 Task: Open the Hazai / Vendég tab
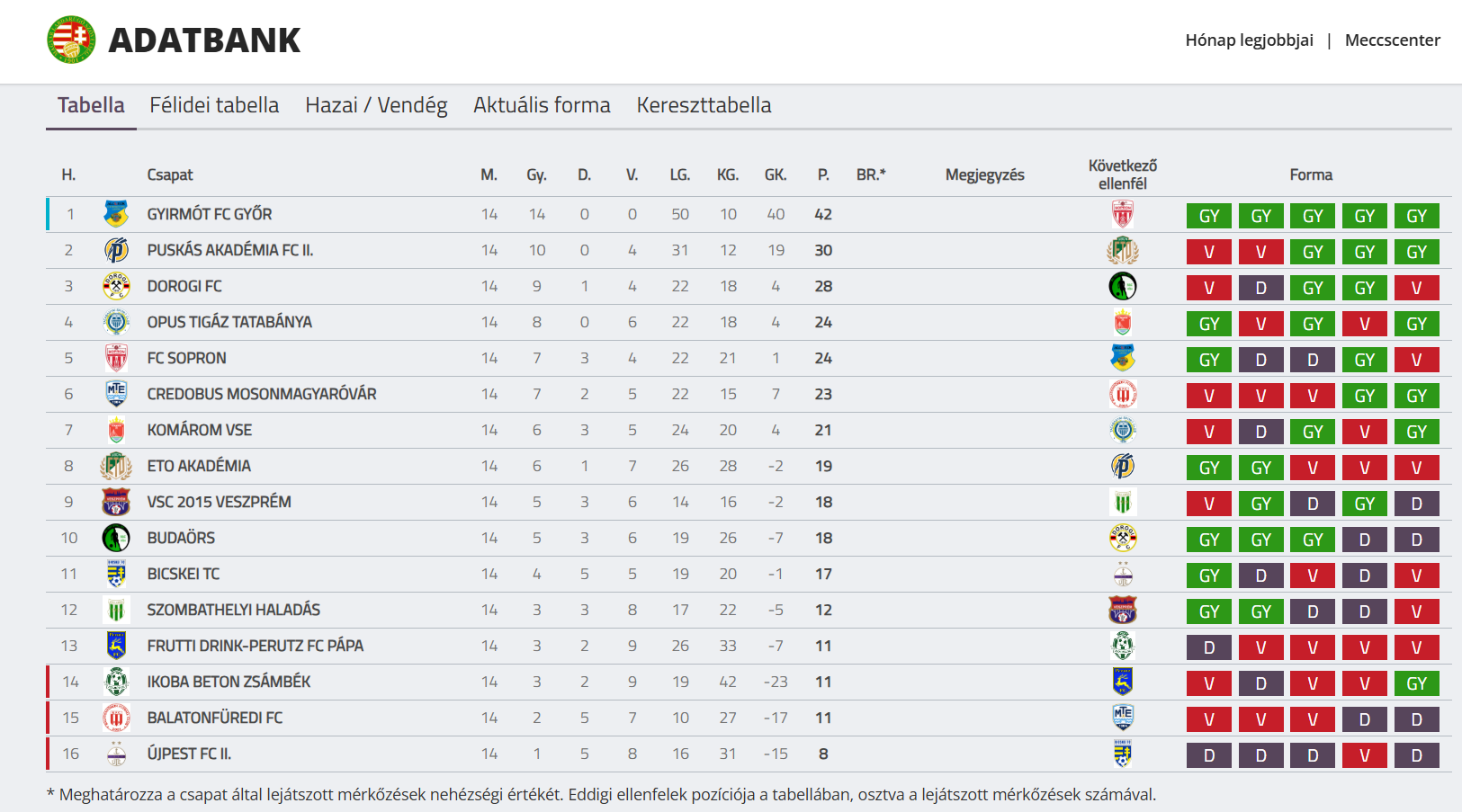pyautogui.click(x=376, y=105)
